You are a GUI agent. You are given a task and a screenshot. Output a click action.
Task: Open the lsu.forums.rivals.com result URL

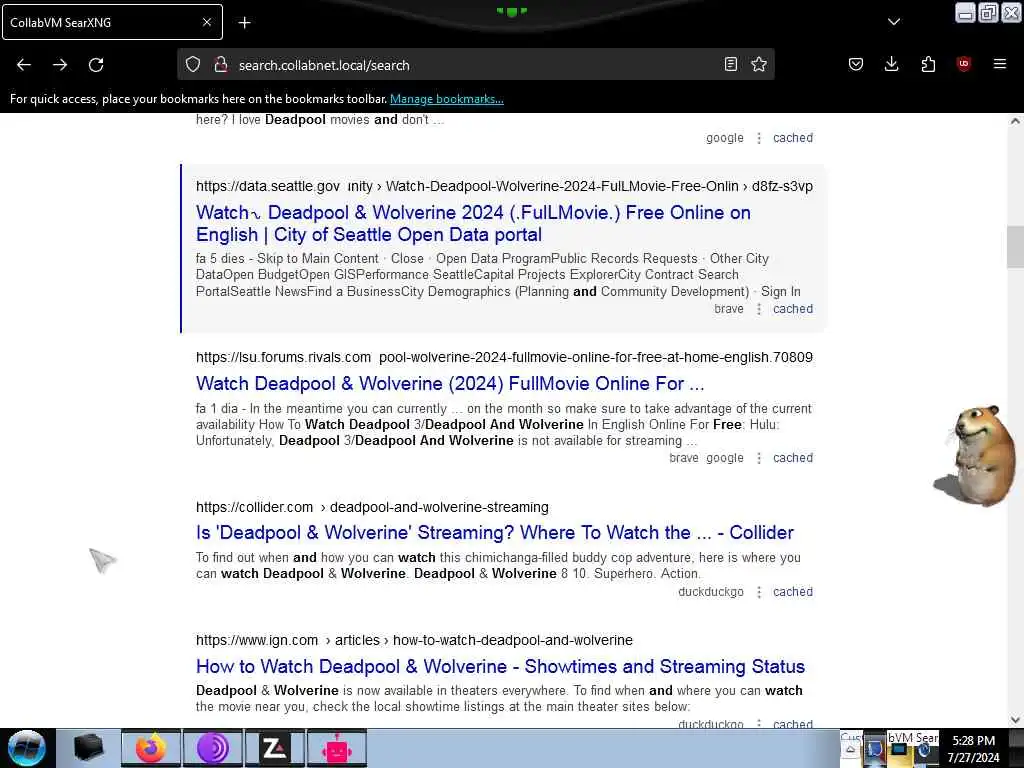point(504,357)
